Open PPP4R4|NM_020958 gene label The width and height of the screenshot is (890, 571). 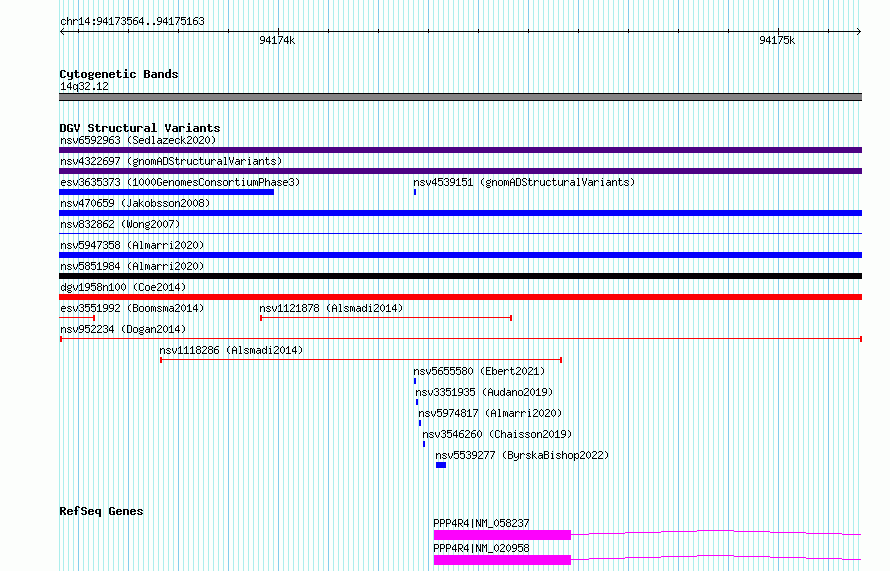481,548
